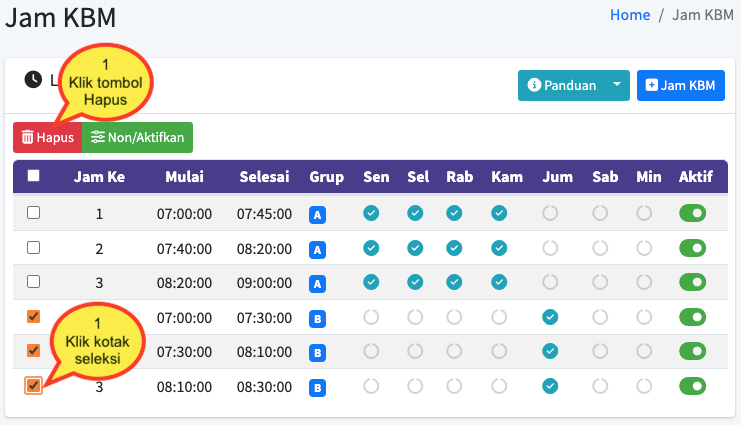Click Sen check icon in row ending 09:00:00

(x=371, y=282)
